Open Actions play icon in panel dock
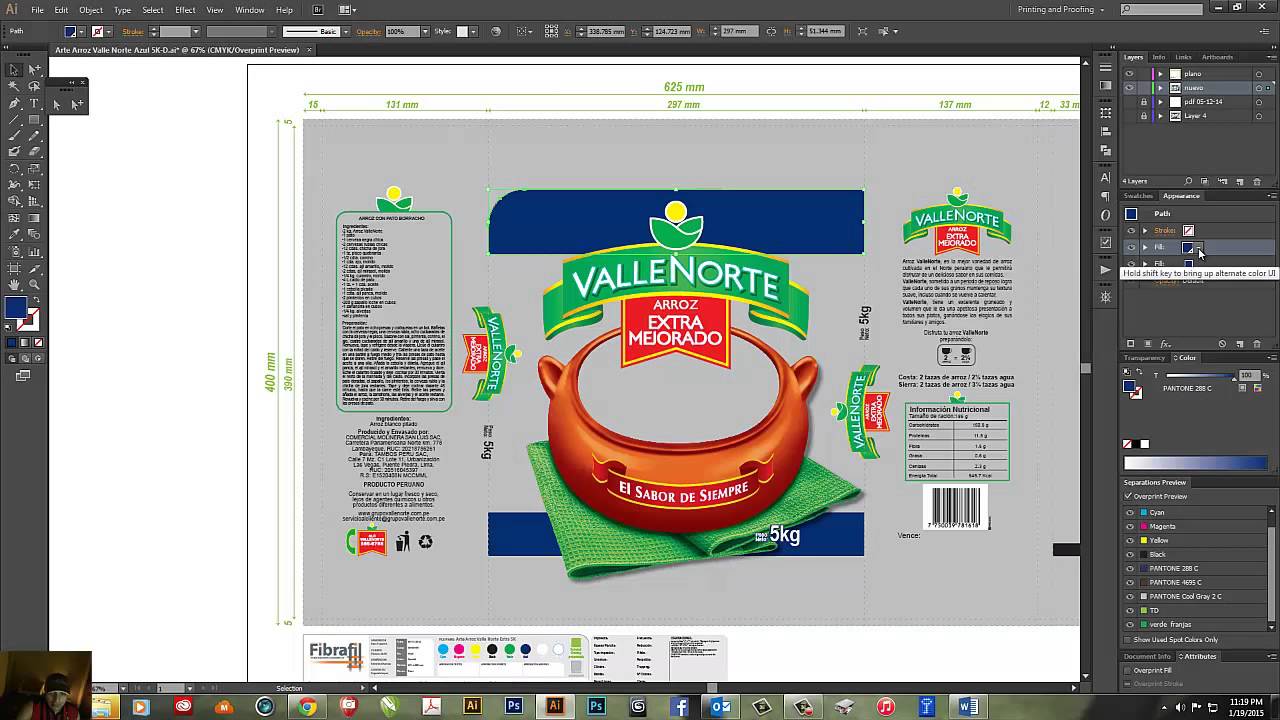The height and width of the screenshot is (720, 1280). (1105, 269)
